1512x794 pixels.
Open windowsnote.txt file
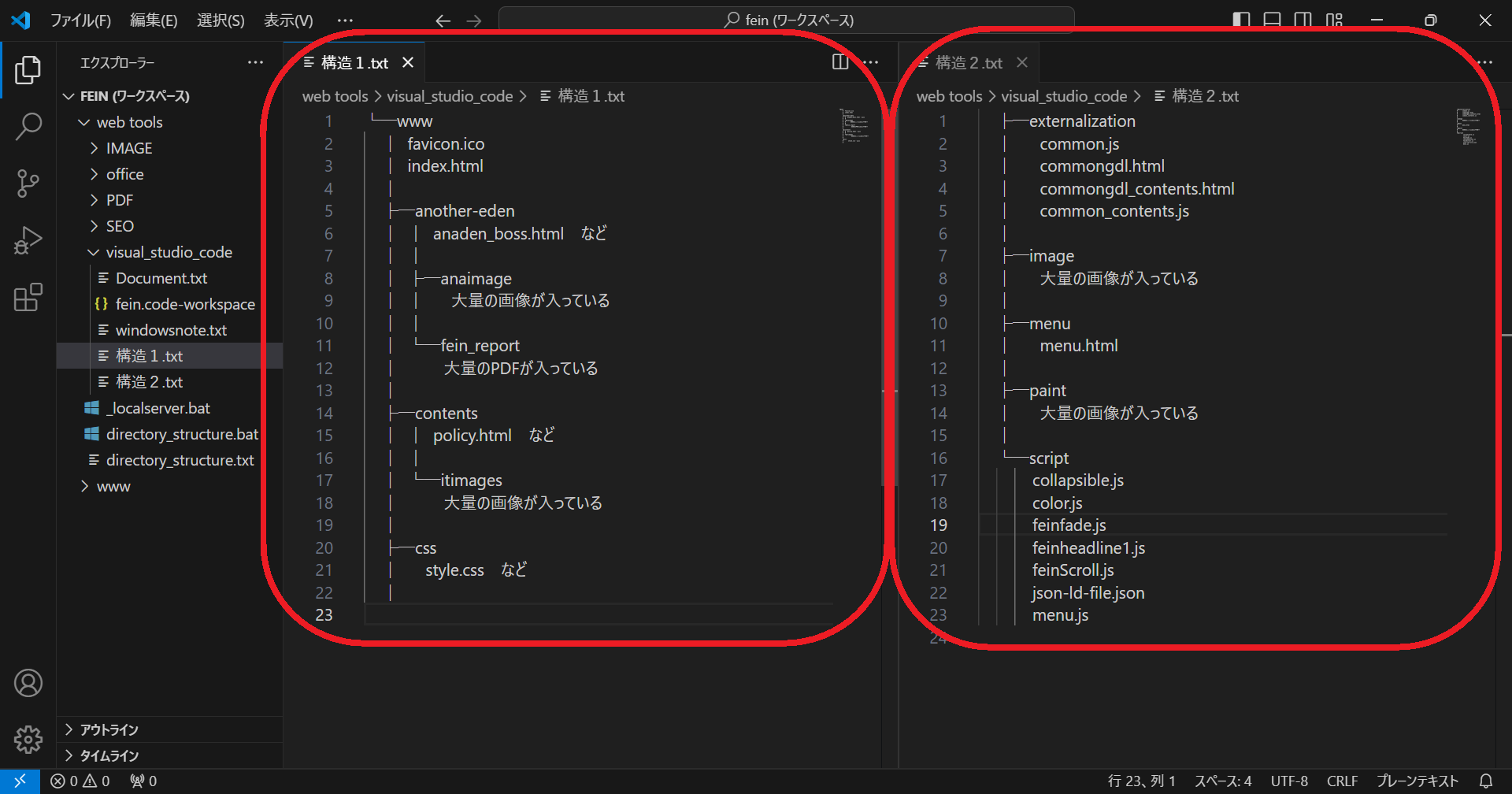(169, 330)
